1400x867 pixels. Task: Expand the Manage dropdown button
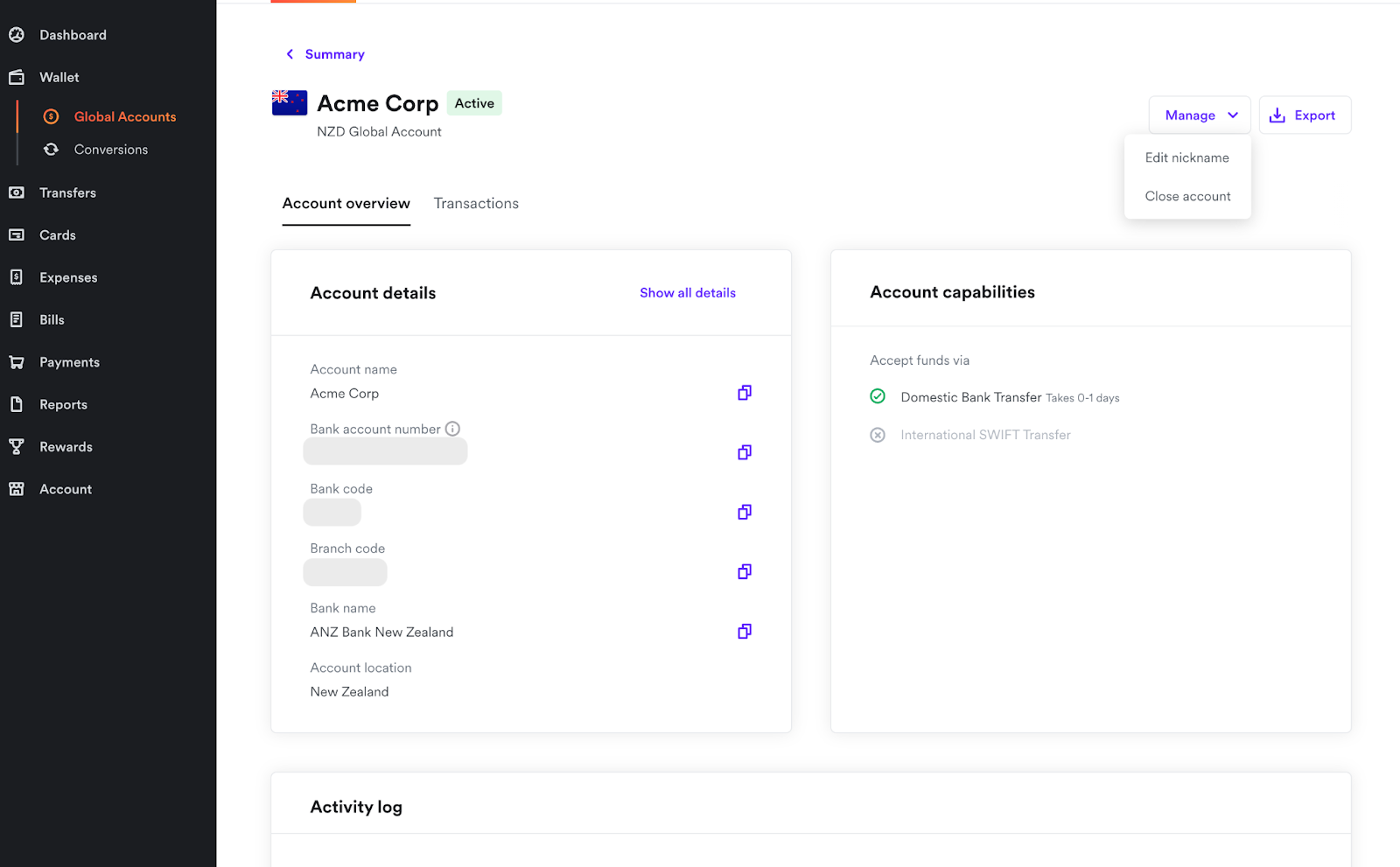pyautogui.click(x=1200, y=115)
